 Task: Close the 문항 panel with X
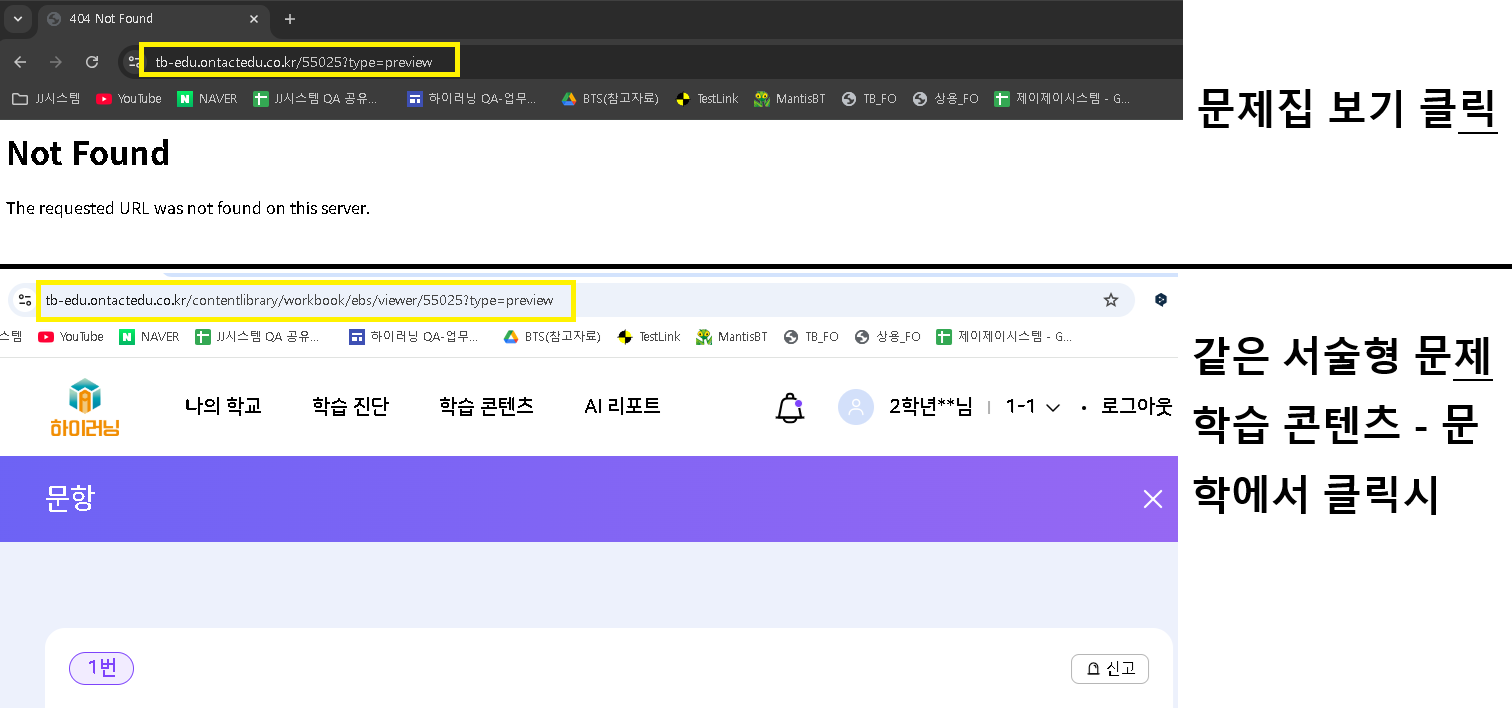pos(1152,499)
